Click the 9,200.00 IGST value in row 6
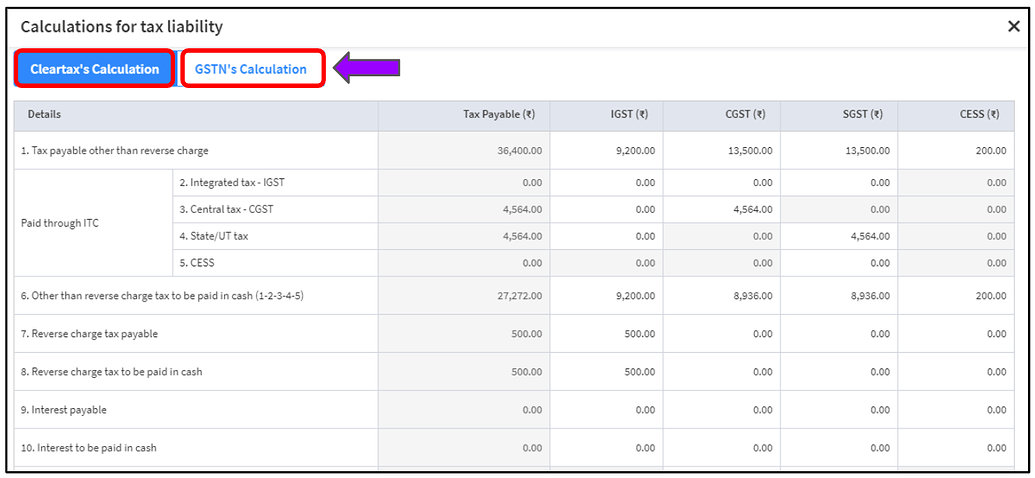Screen dimensions: 1035x478 [x=636, y=296]
